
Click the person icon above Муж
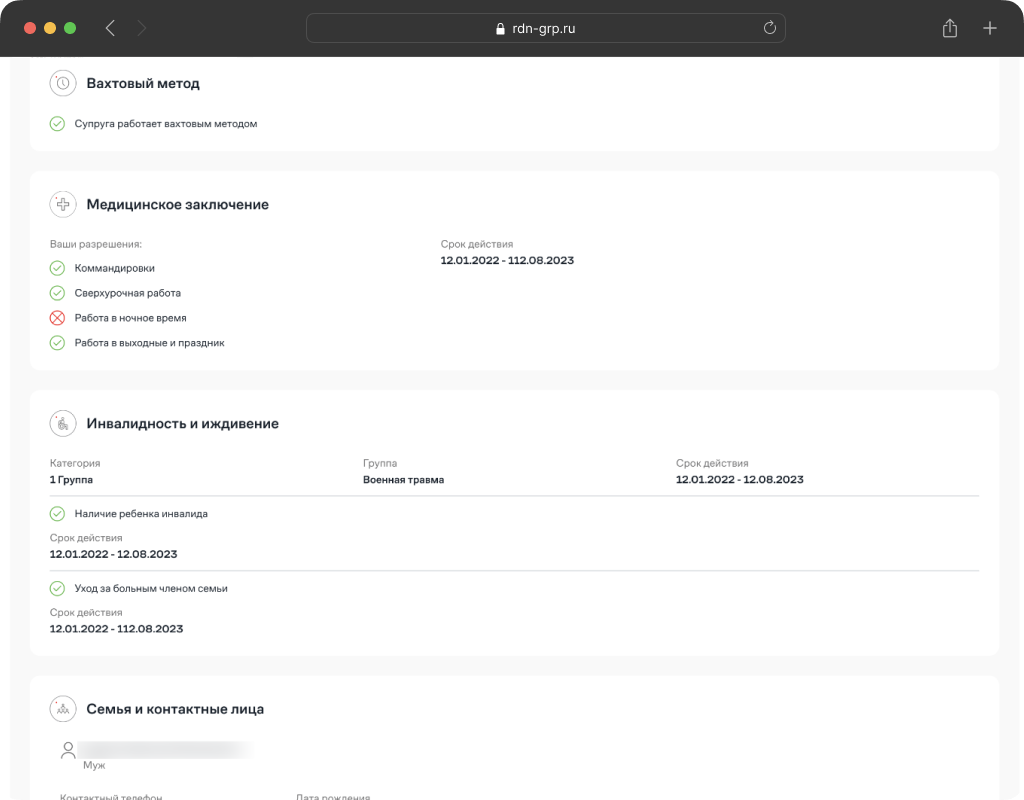point(68,749)
